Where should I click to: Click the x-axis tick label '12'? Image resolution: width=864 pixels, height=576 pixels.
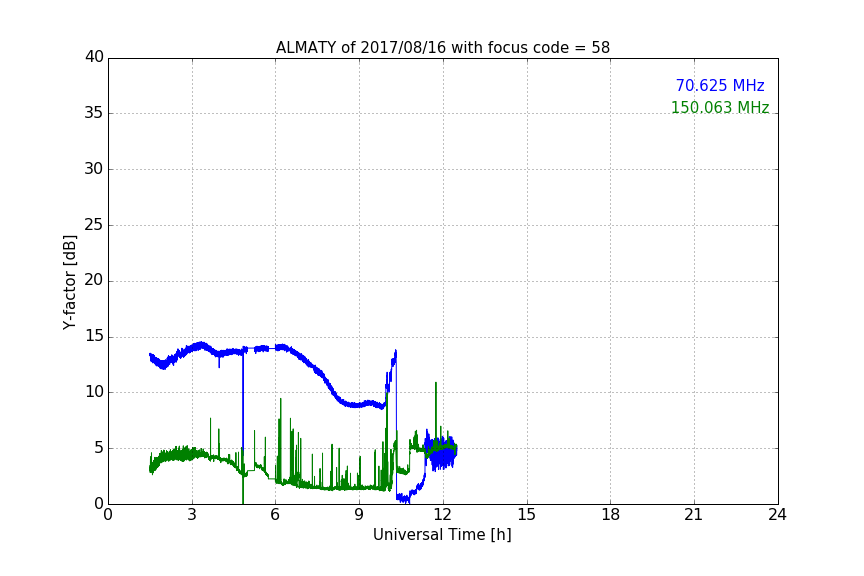[x=442, y=515]
